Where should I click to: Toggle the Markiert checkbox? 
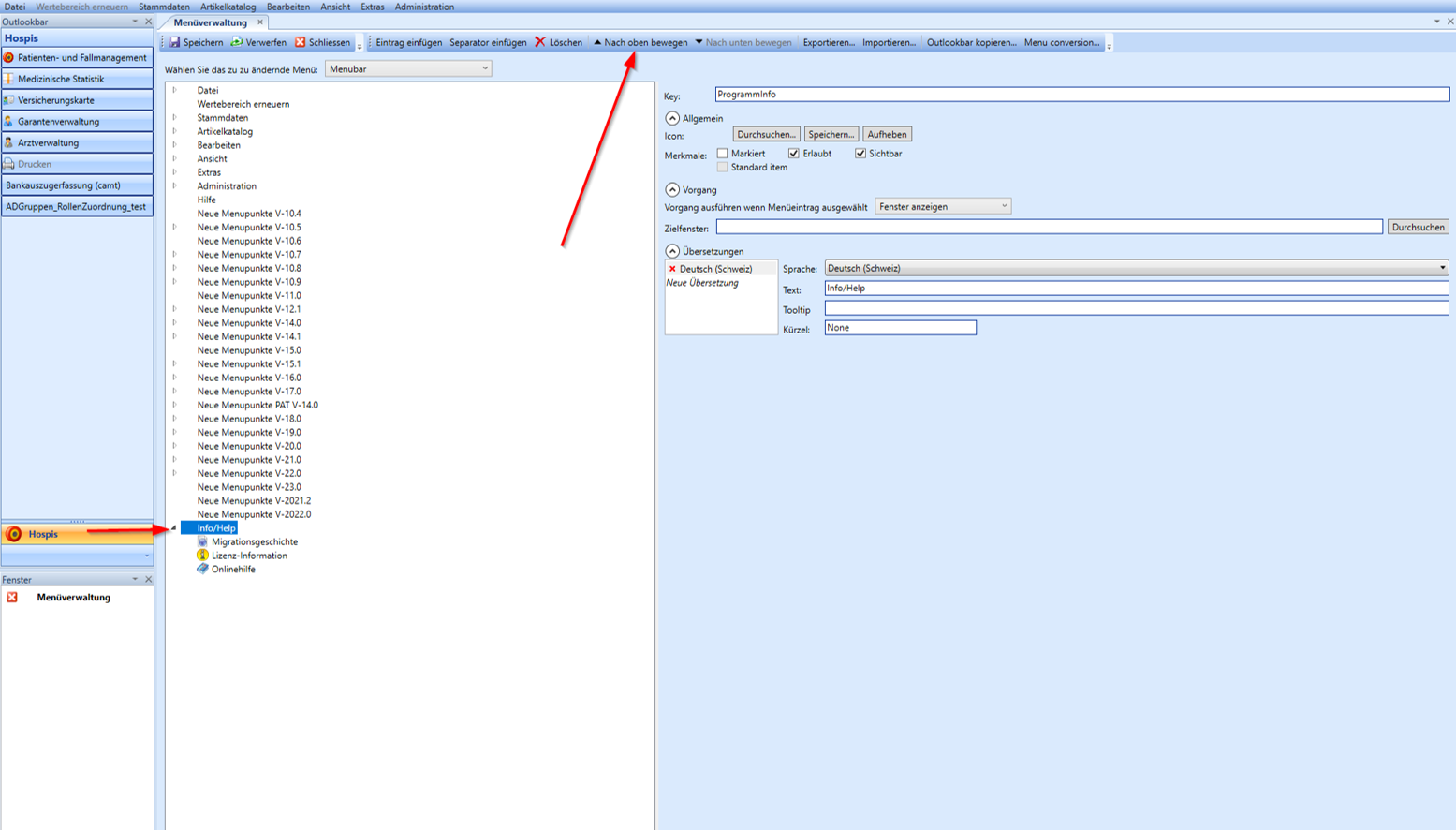click(x=722, y=154)
